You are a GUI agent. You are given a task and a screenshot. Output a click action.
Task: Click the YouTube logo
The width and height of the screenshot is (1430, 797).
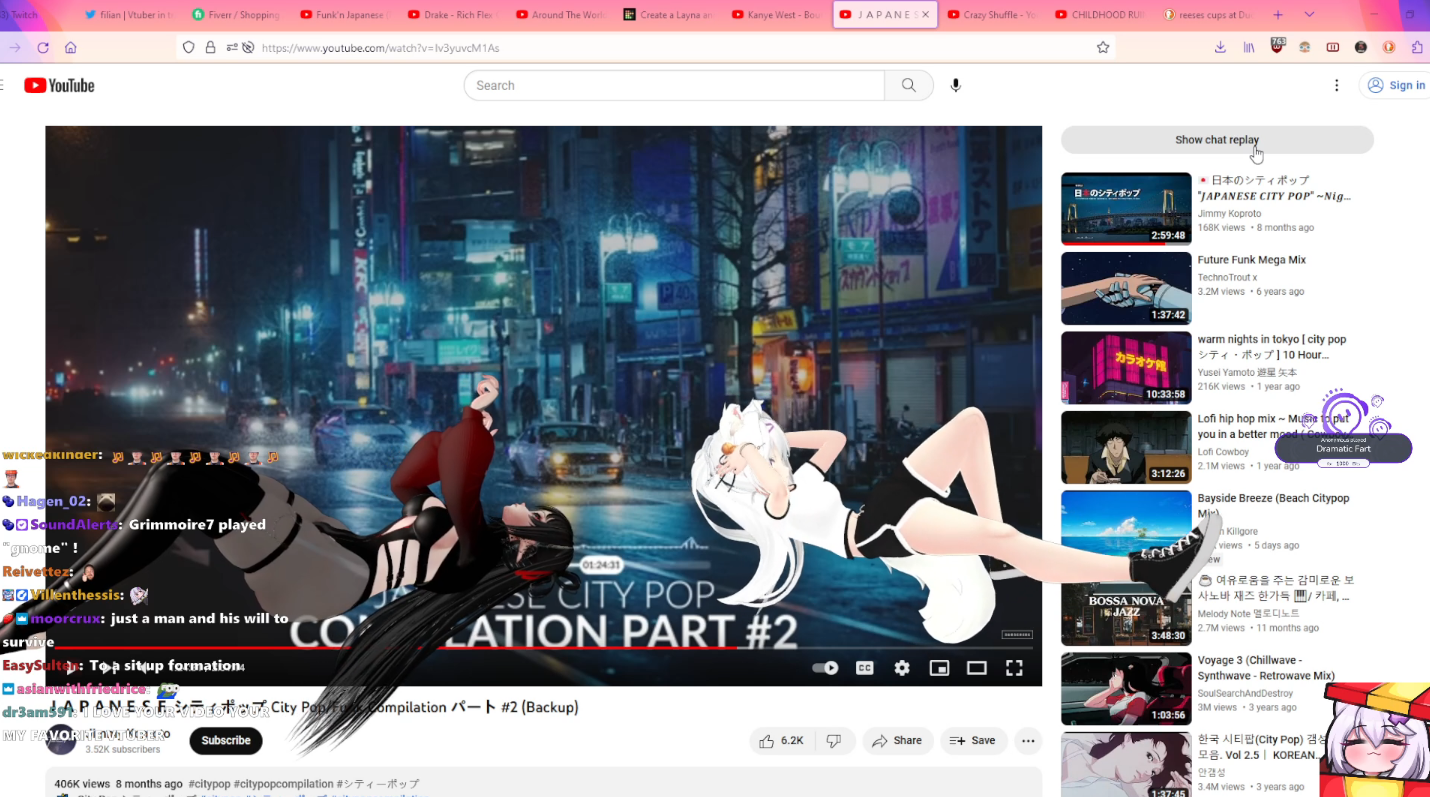point(59,85)
